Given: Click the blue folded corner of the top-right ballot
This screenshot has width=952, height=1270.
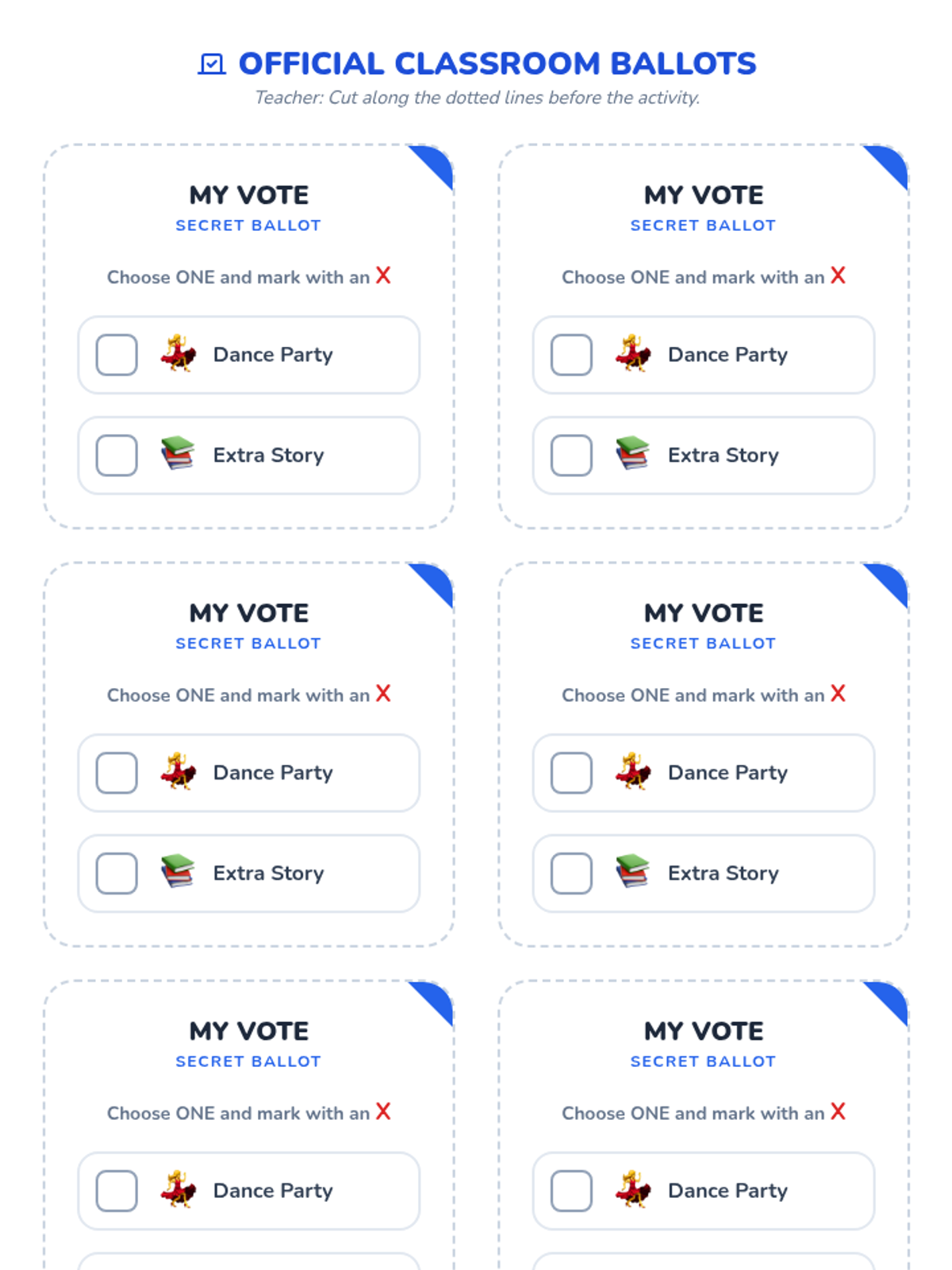Looking at the screenshot, I should 892,164.
